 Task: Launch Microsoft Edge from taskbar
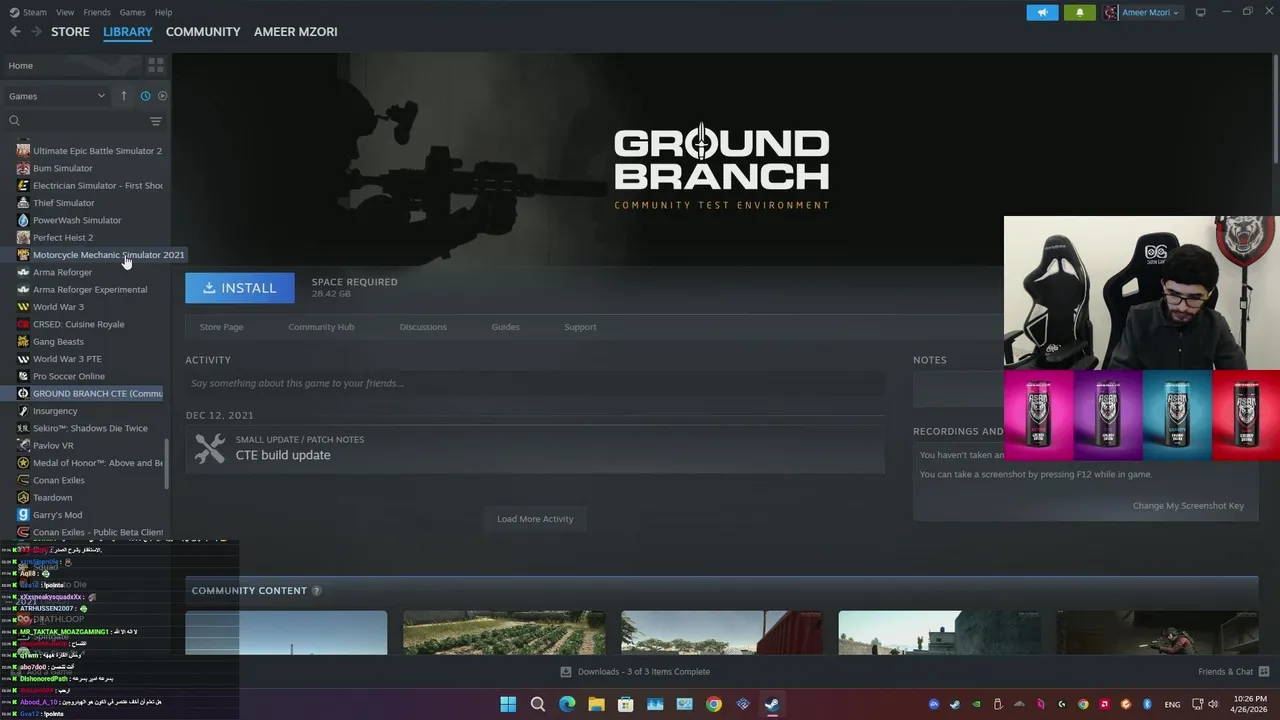click(x=567, y=704)
